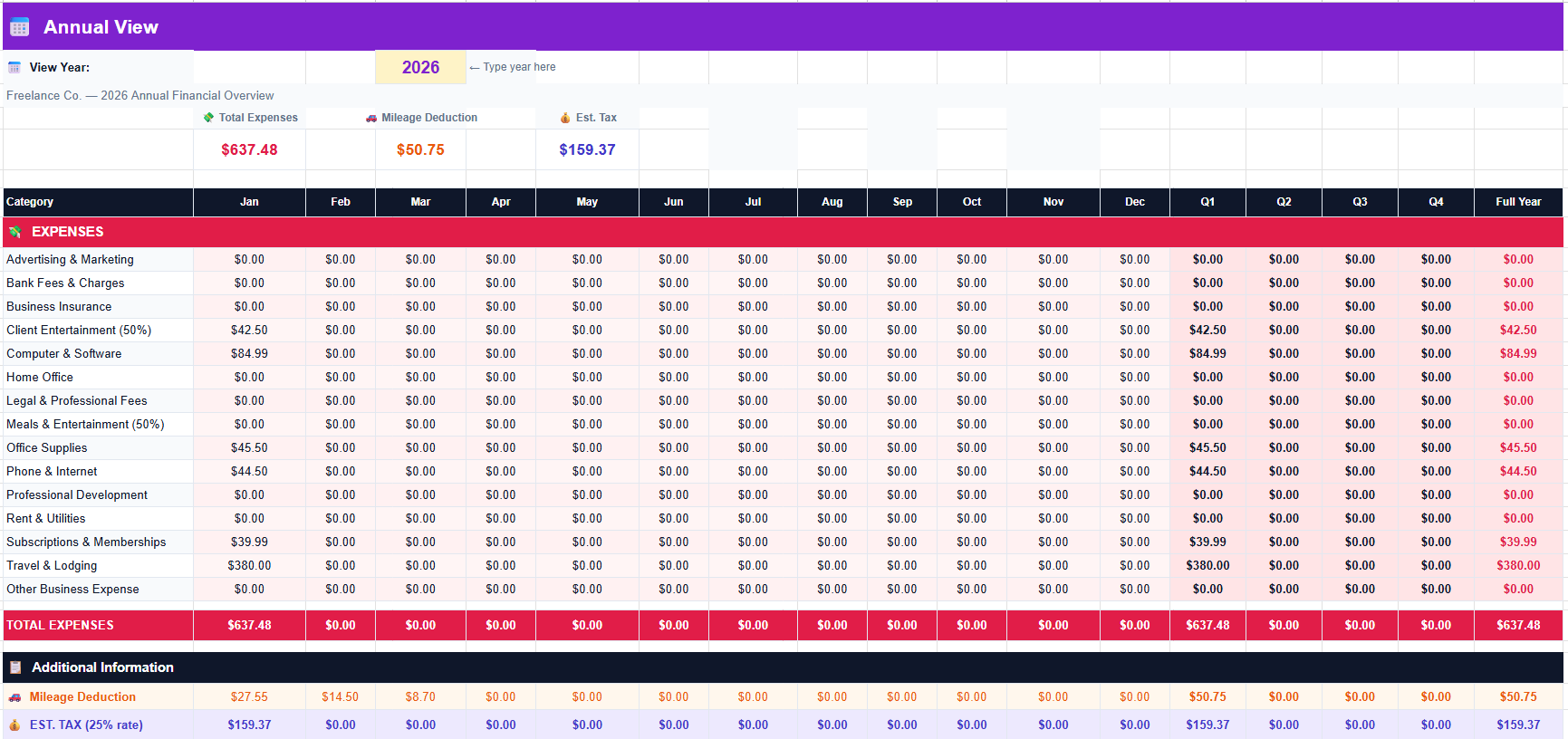Click the Freelance Co. 2026 Annual Financial Overview subtitle
Image resolution: width=1568 pixels, height=739 pixels.
(140, 96)
